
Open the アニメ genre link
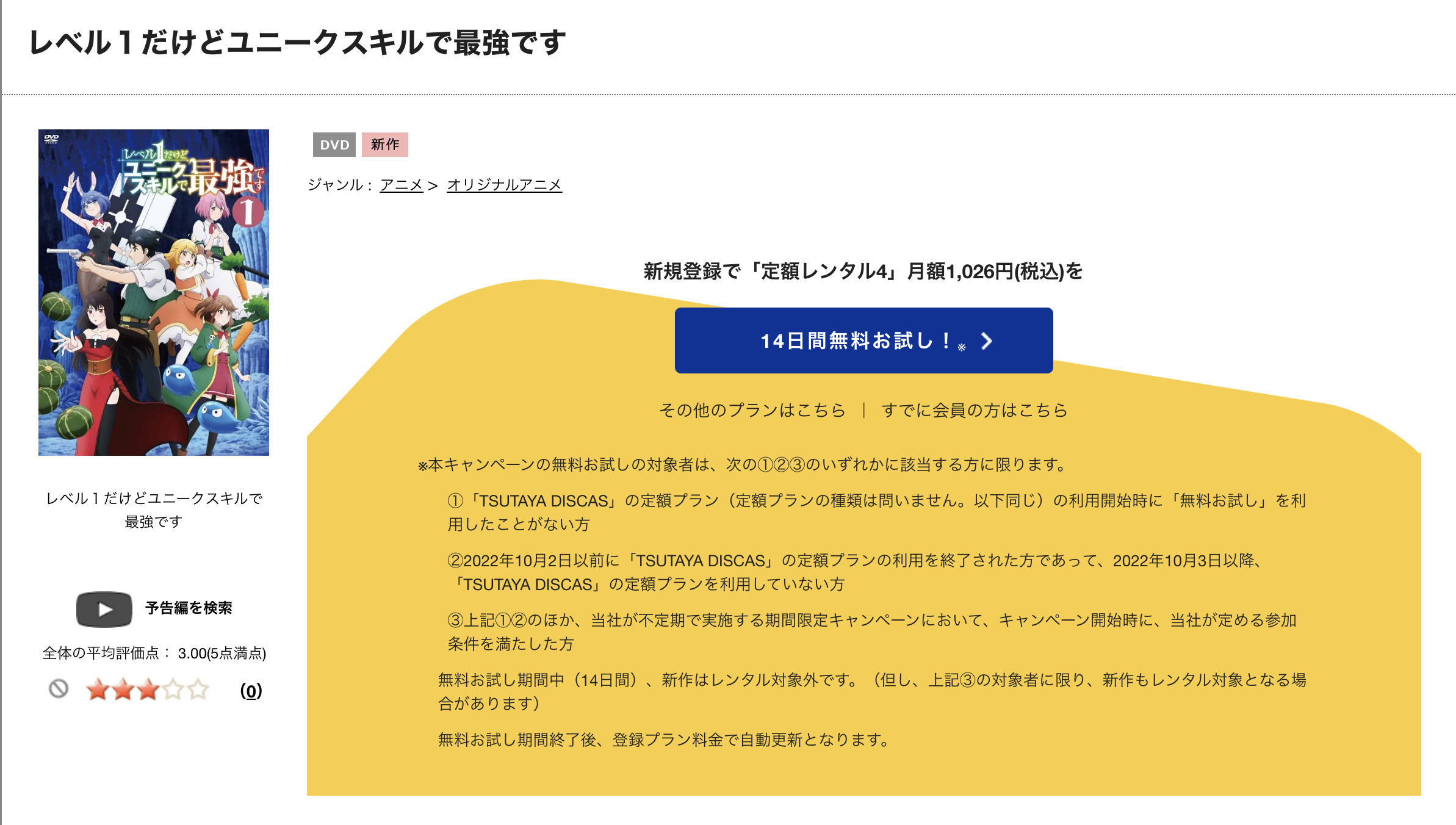pyautogui.click(x=402, y=186)
